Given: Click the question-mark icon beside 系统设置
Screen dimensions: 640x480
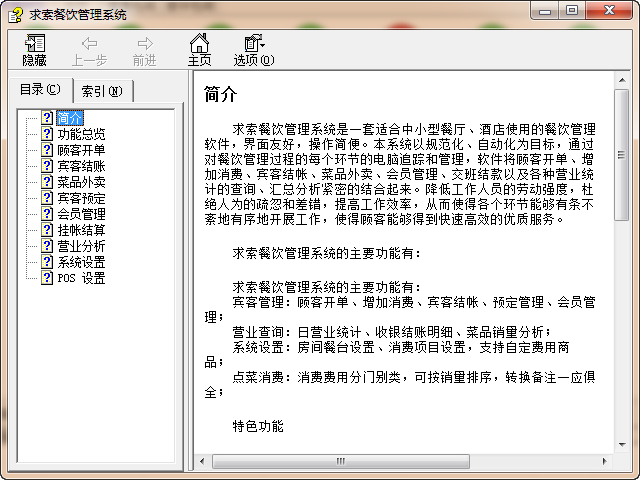Looking at the screenshot, I should tap(47, 262).
